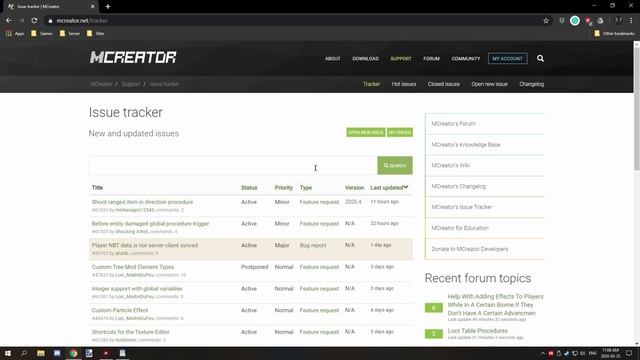Click the green OPEN NEW ISSUE button
This screenshot has height=360, width=640.
366,132
